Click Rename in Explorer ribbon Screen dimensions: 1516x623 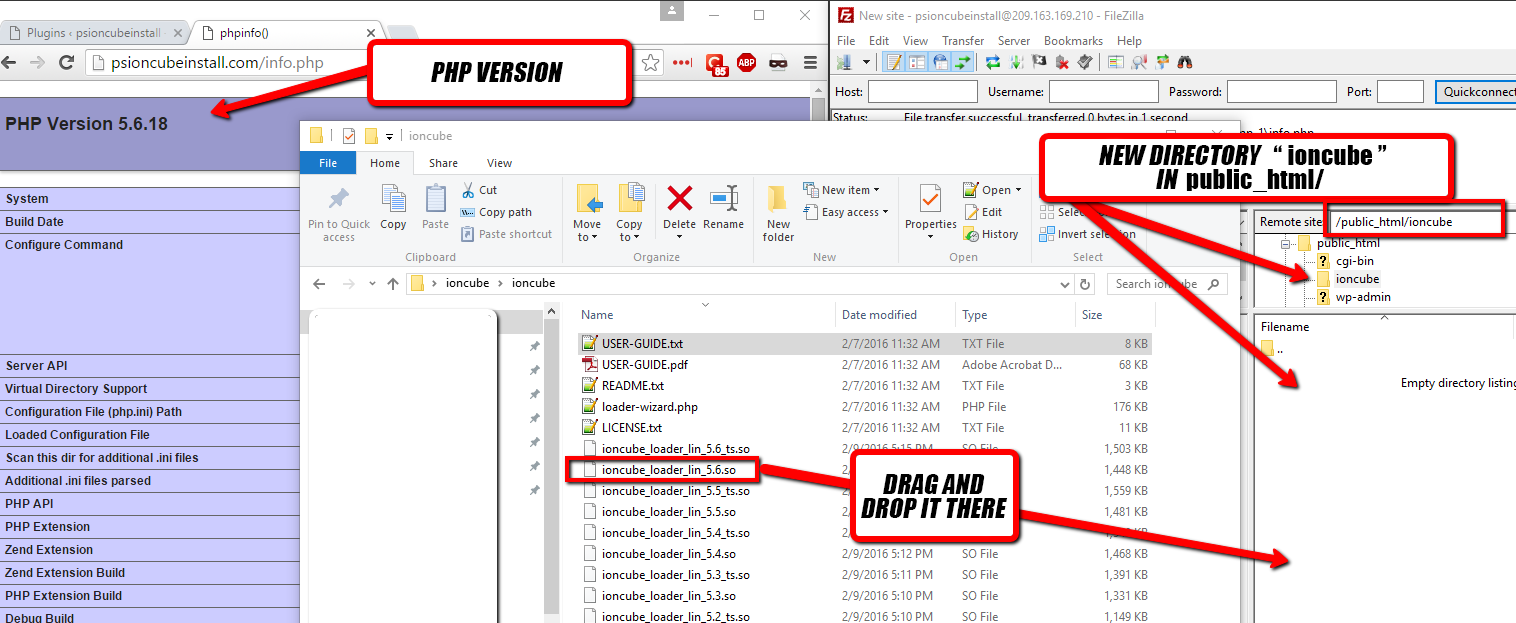coord(723,207)
